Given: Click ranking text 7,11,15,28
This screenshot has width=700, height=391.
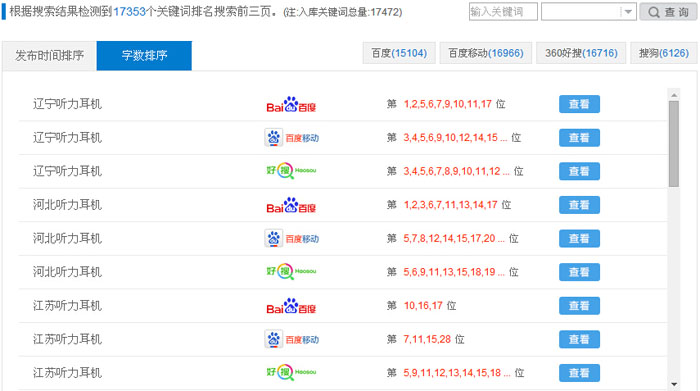Looking at the screenshot, I should [427, 339].
